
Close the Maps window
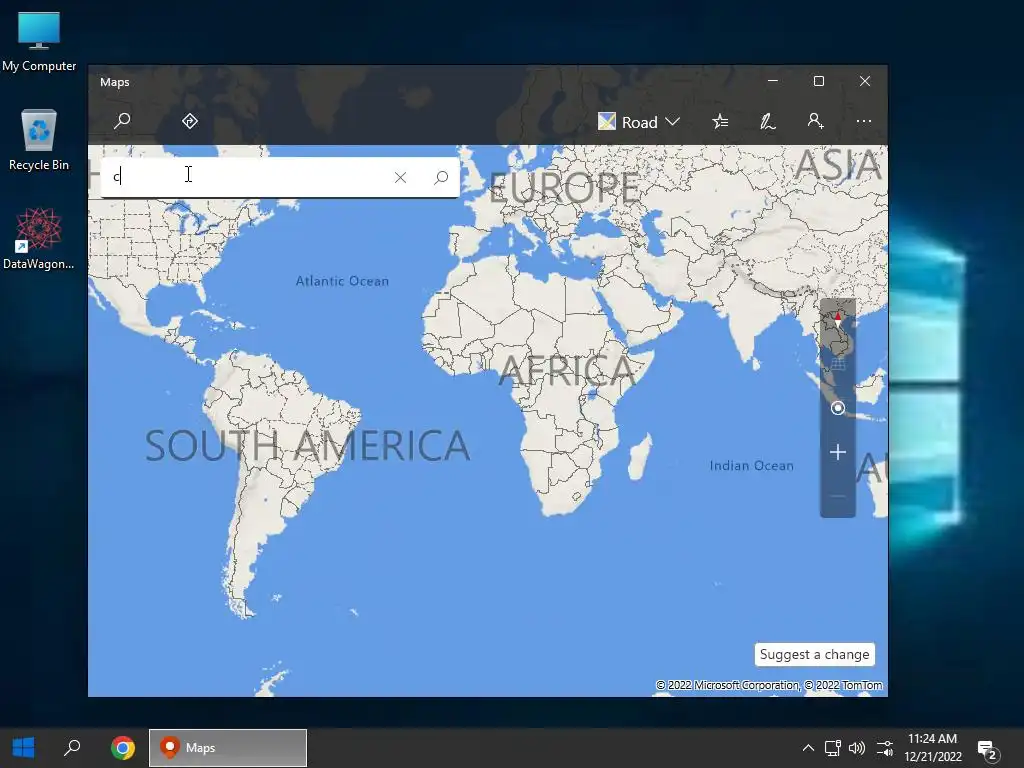(865, 81)
